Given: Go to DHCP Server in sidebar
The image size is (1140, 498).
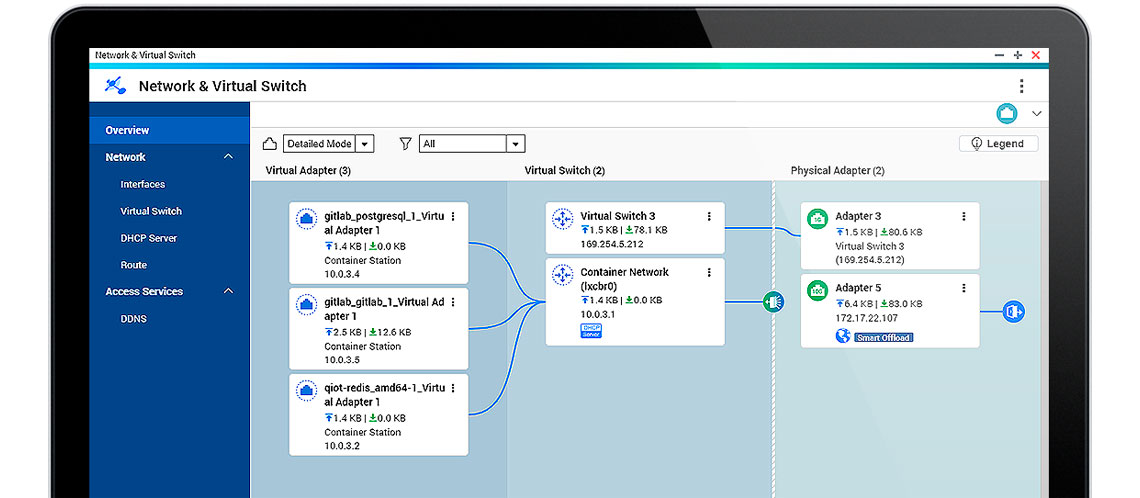Looking at the screenshot, I should 148,238.
